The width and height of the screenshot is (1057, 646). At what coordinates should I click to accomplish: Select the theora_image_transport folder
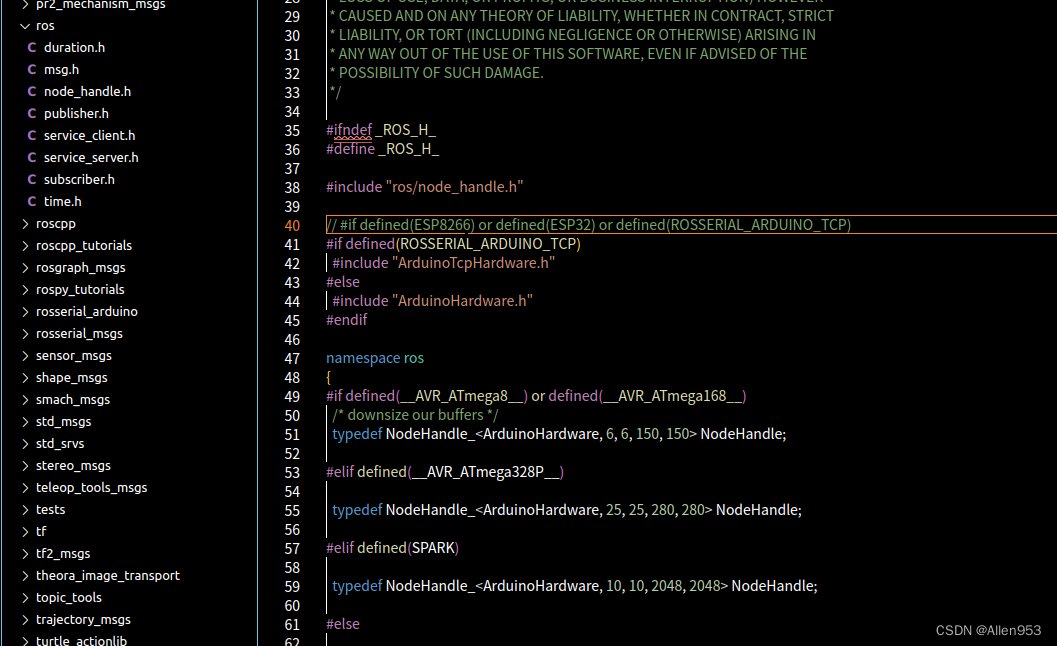(x=107, y=575)
